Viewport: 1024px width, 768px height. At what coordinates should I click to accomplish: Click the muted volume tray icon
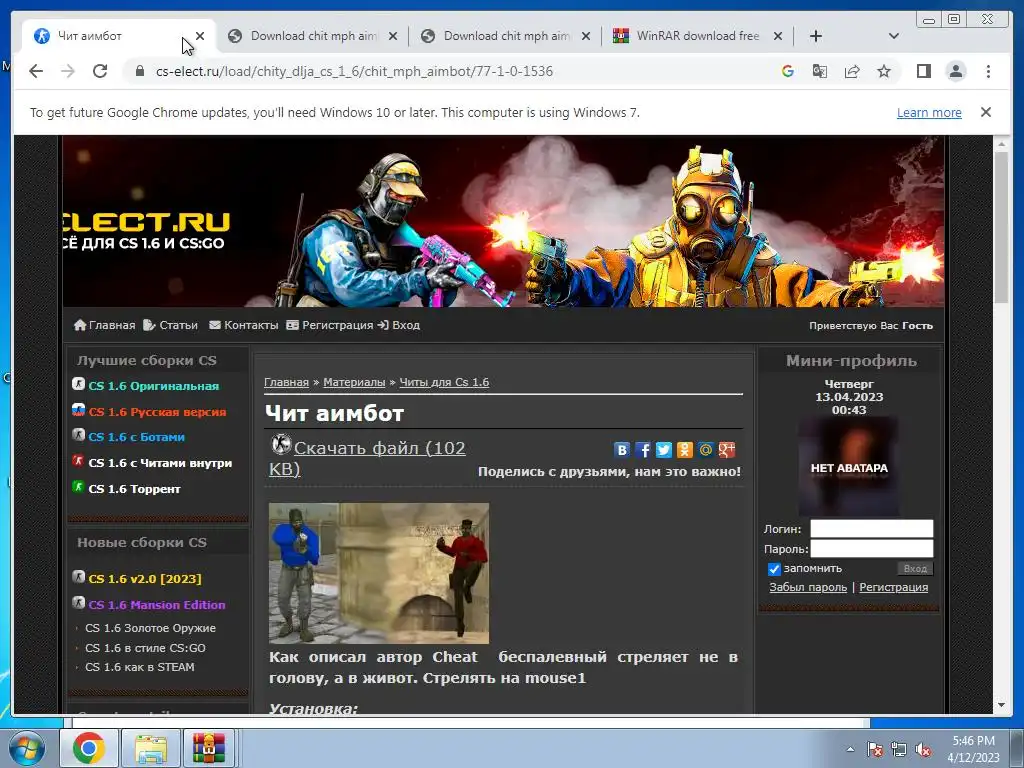923,750
